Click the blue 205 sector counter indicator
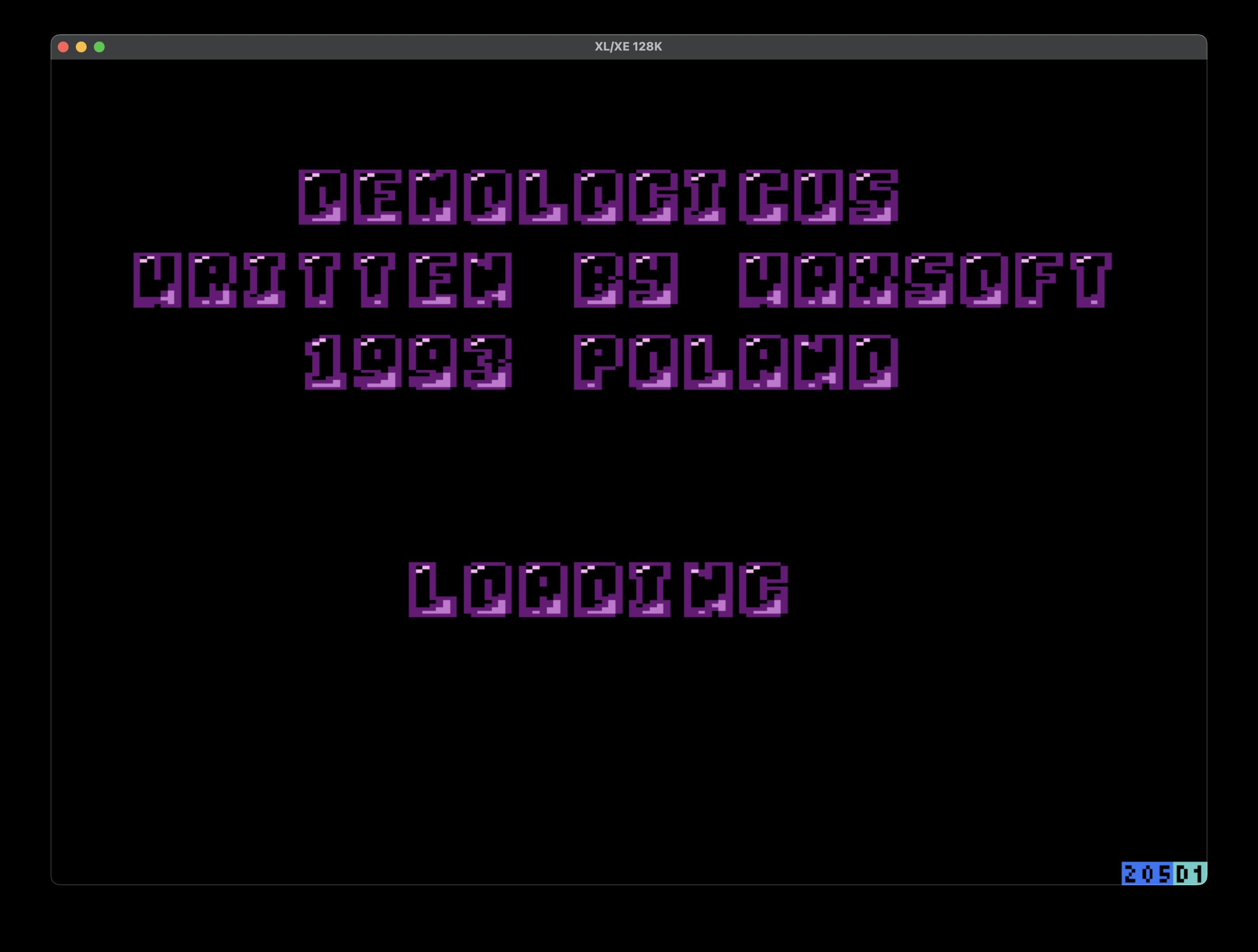Viewport: 1258px width, 952px height. pos(1147,873)
